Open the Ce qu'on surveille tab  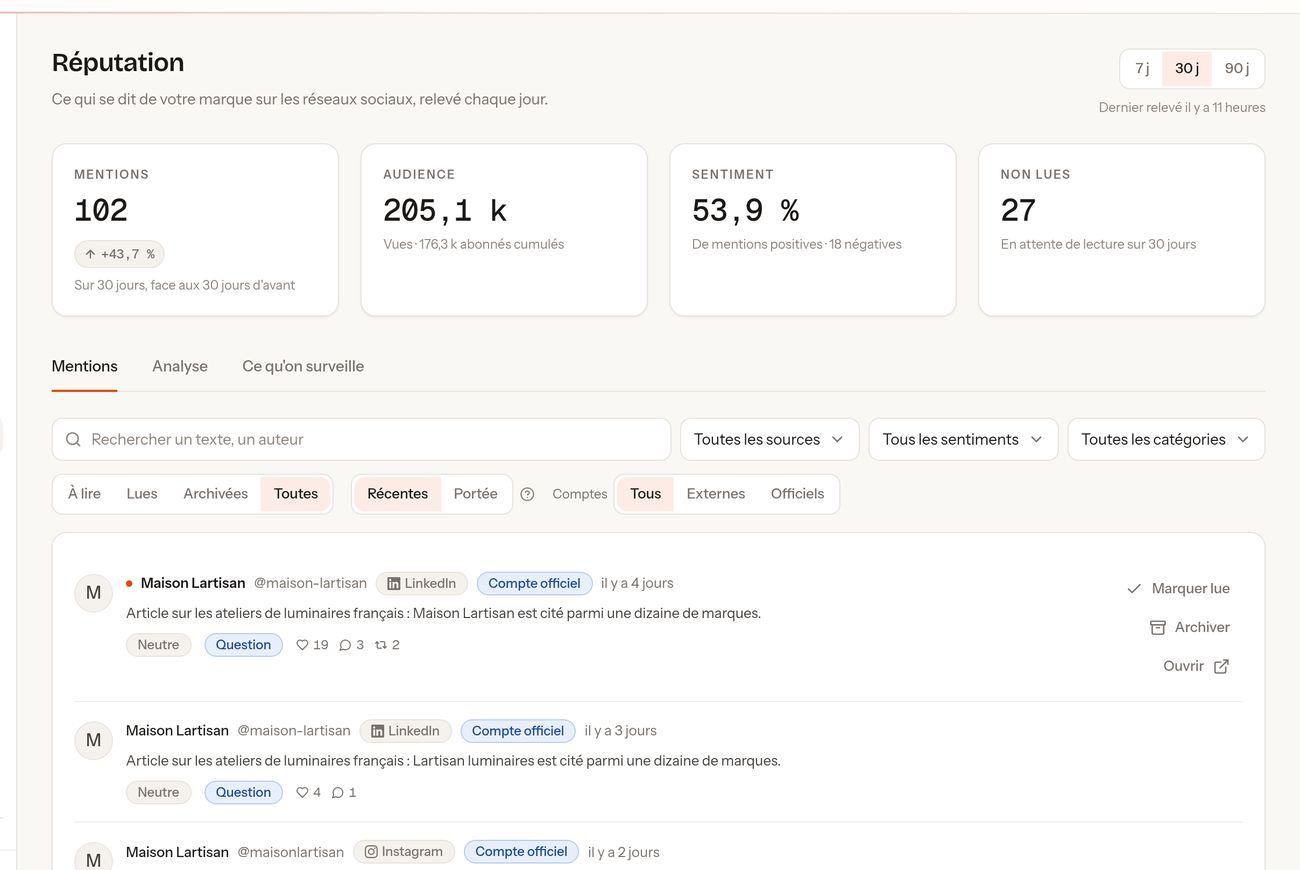pos(303,367)
